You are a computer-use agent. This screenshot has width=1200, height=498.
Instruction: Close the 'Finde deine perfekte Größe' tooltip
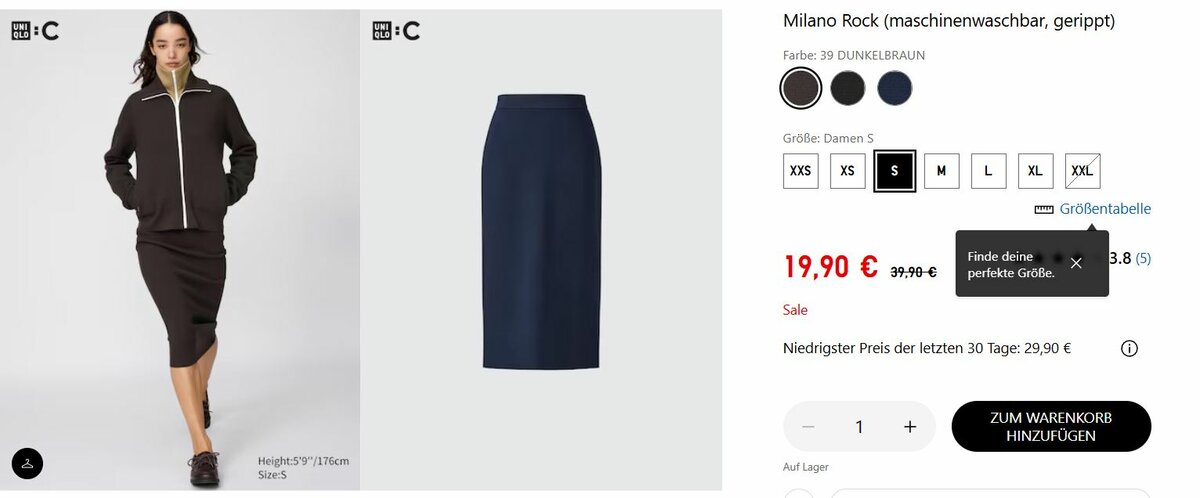(1076, 263)
